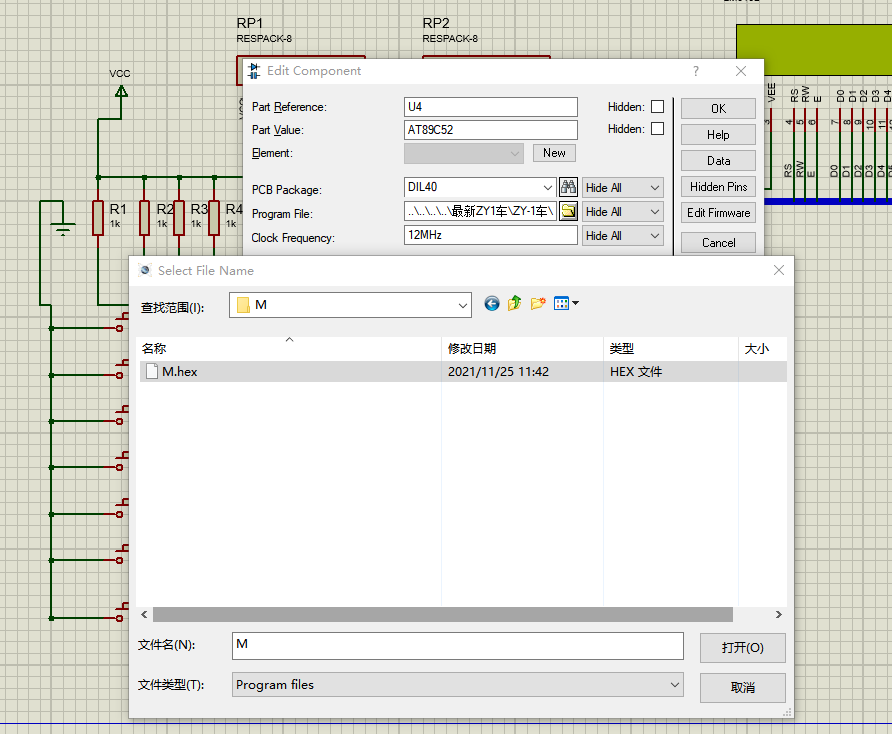
Task: Sort files by 修改日期 column header
Action: coord(522,348)
